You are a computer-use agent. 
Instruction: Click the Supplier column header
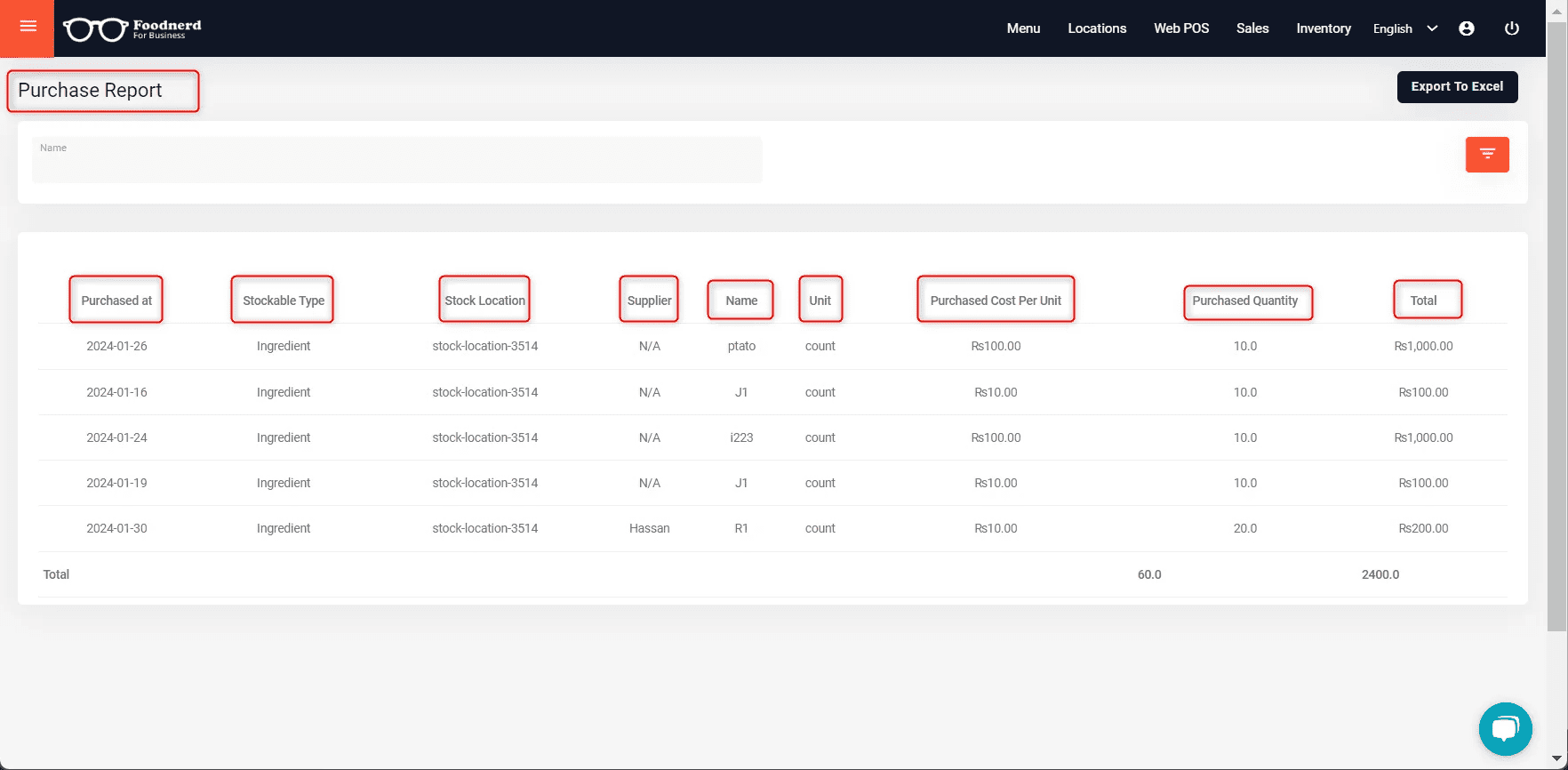[x=649, y=301]
